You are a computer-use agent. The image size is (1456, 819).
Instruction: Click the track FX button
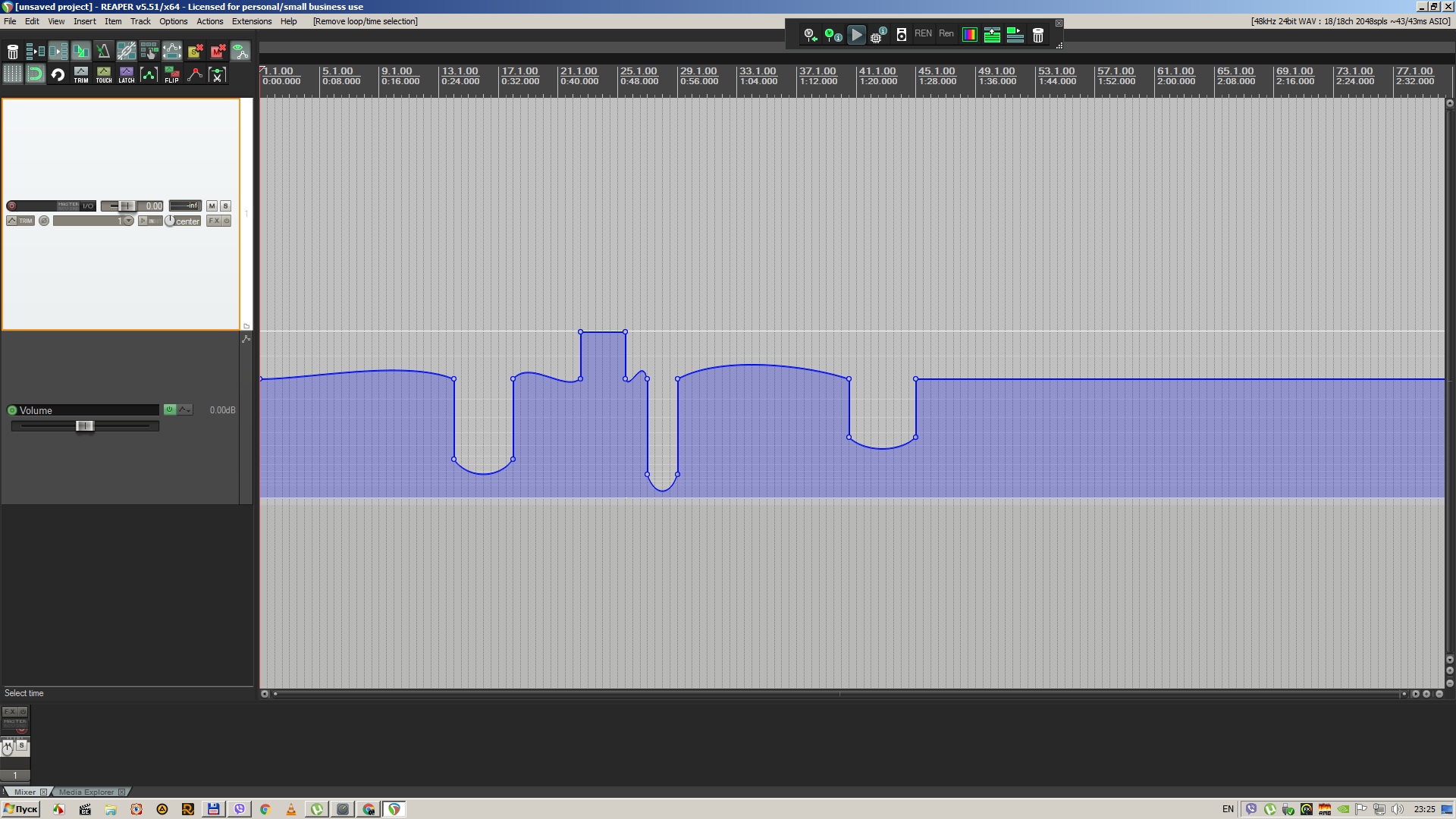214,221
